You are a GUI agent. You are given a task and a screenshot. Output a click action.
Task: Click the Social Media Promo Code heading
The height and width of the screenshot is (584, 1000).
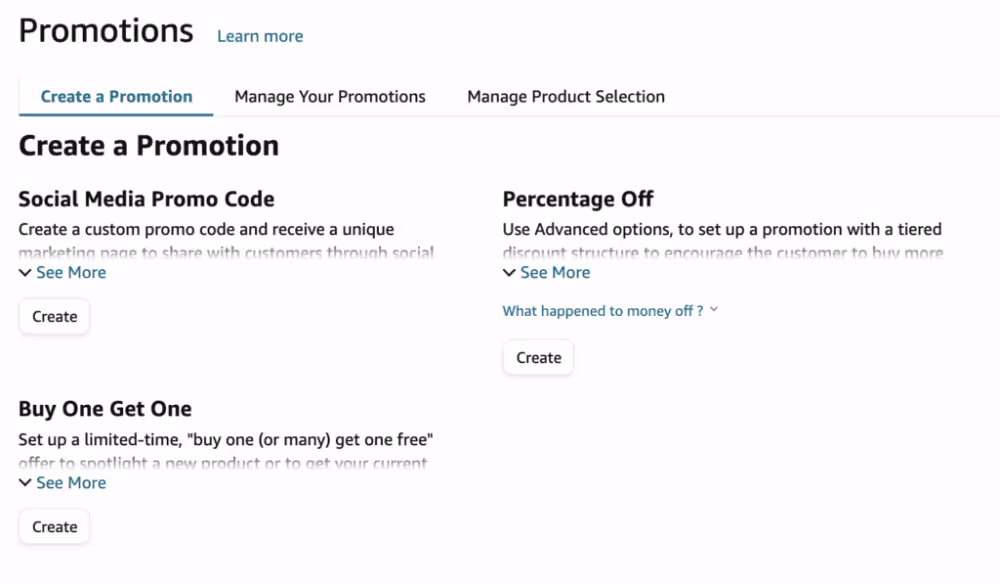pos(146,199)
